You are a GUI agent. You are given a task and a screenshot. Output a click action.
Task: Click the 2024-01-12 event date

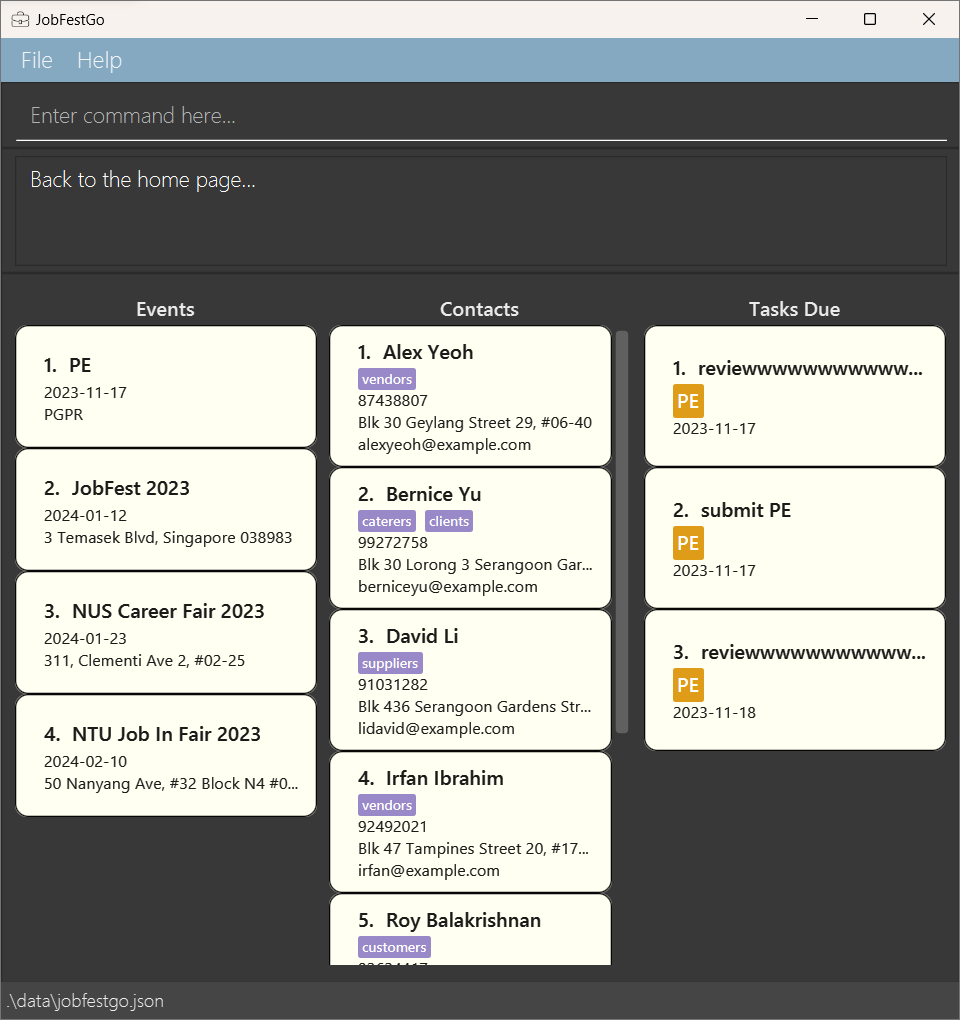click(x=85, y=515)
